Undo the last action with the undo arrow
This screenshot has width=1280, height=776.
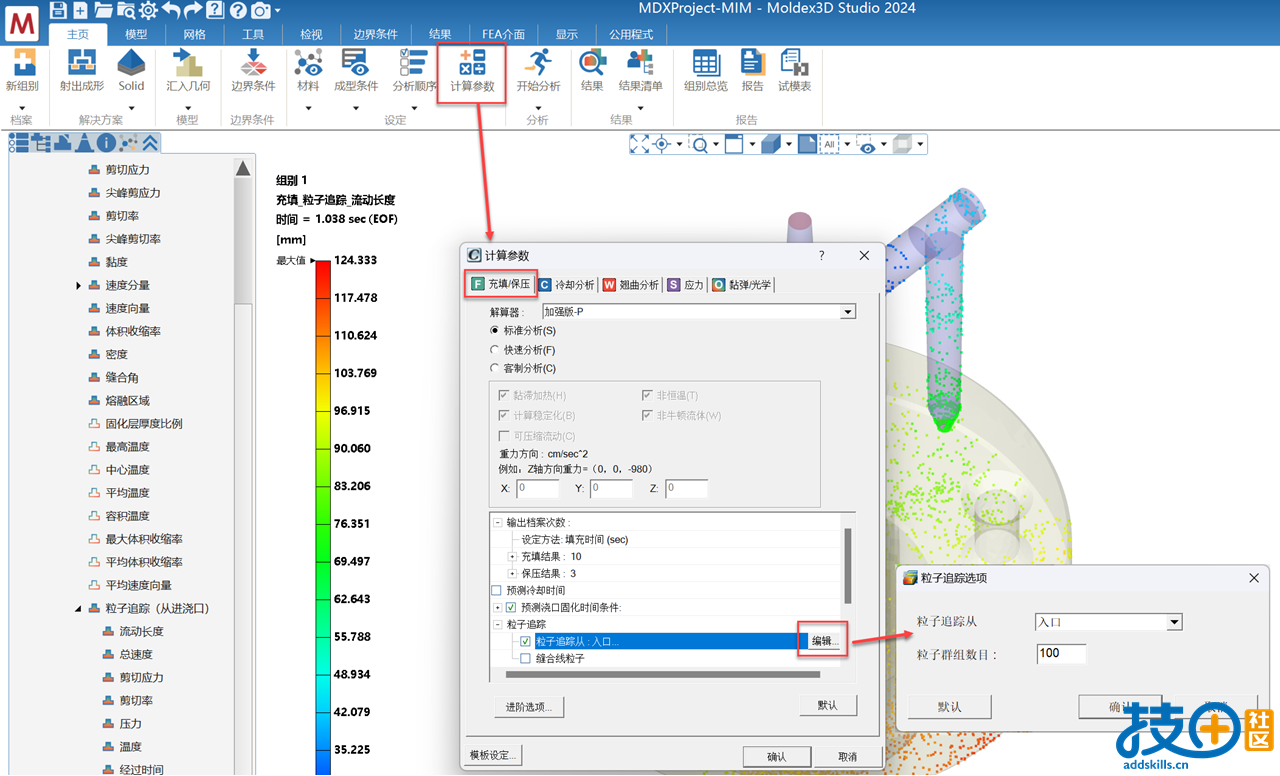click(x=171, y=10)
